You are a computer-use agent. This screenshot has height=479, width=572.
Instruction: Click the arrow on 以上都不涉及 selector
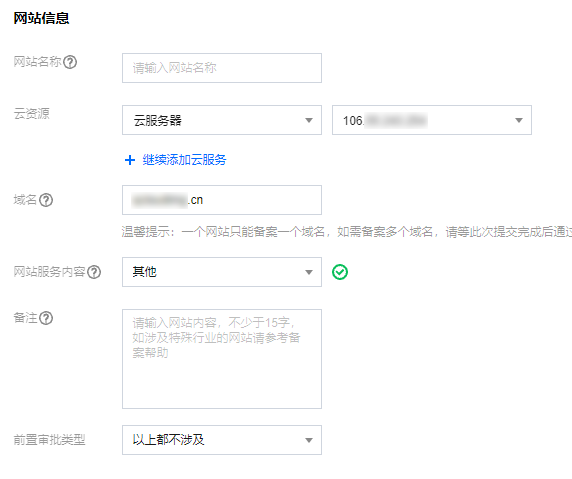[x=309, y=440]
